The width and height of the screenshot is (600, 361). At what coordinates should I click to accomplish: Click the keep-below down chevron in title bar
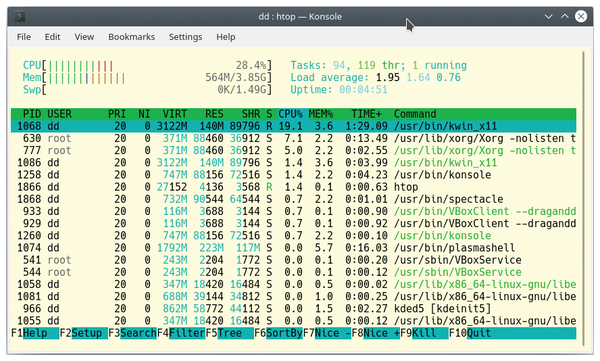[548, 16]
